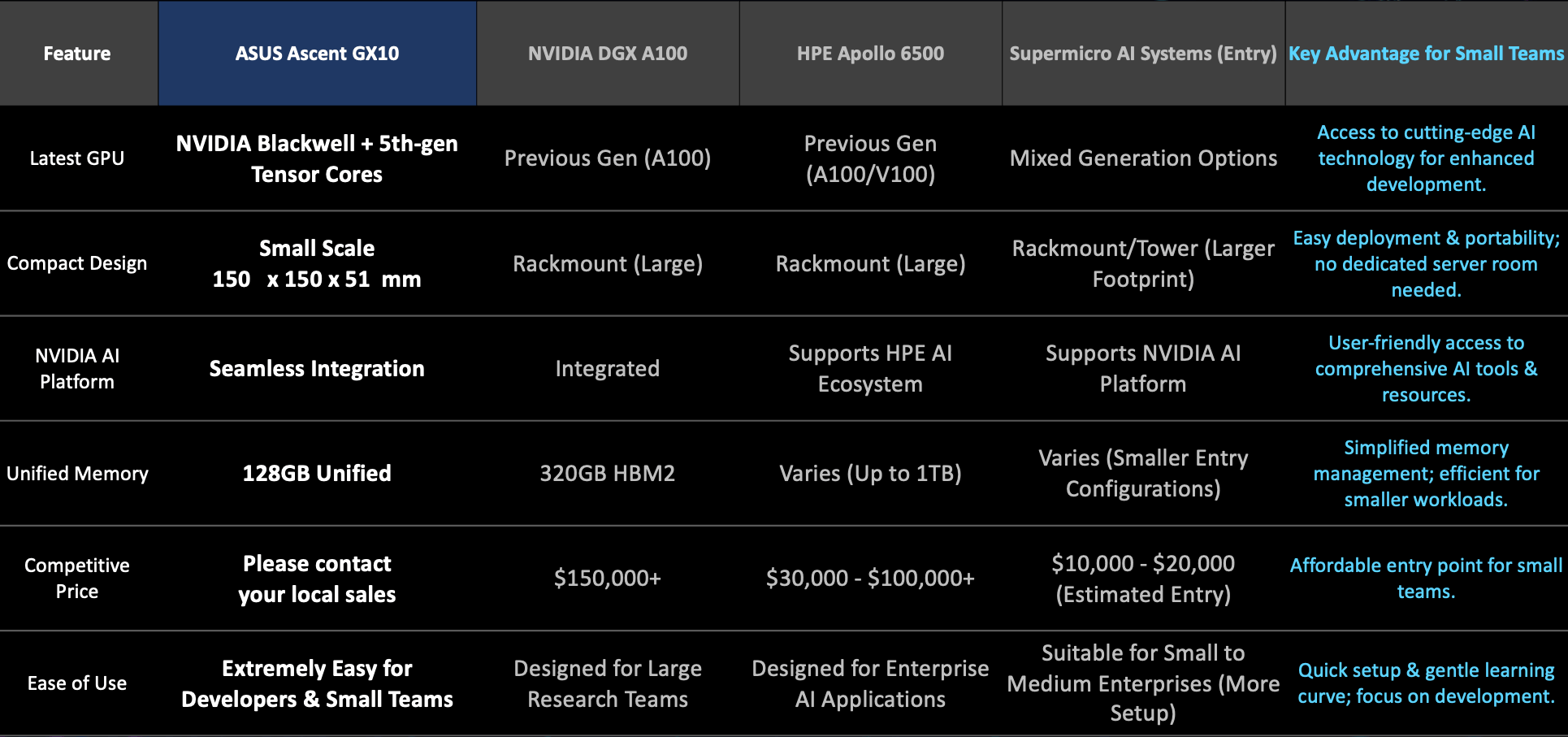Screen dimensions: 1568x737
Task: Select the Feature header cell
Action: coord(77,54)
